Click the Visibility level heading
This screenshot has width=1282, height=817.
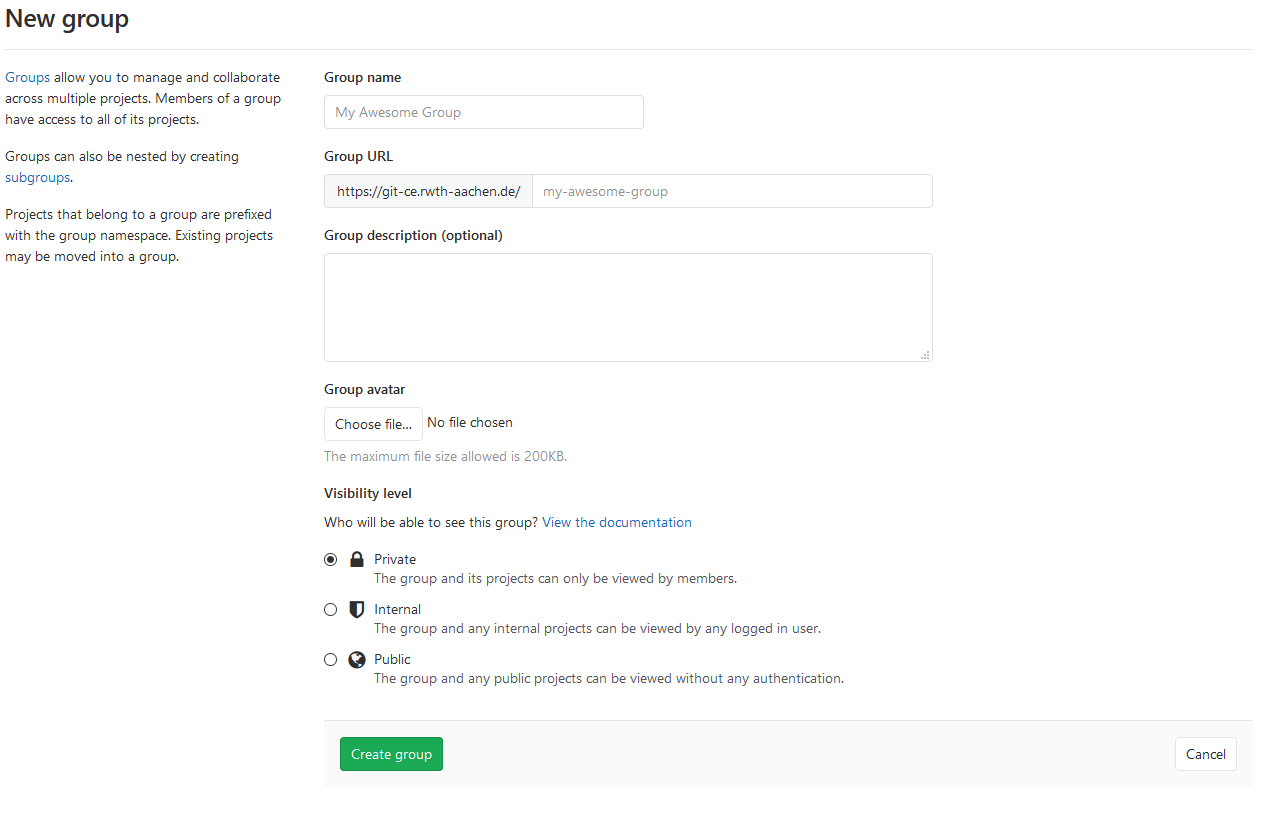pos(368,493)
